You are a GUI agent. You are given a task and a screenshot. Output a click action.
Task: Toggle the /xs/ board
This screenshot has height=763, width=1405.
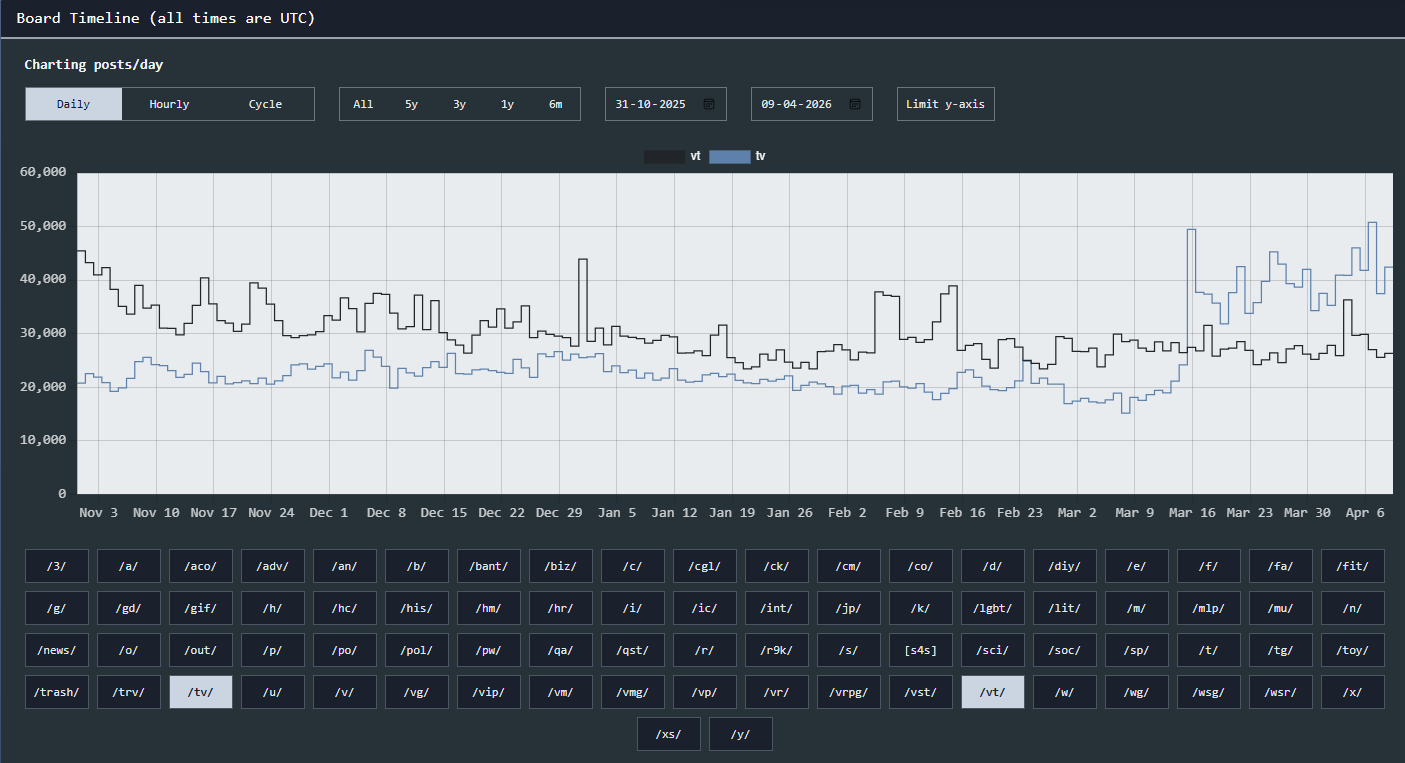coord(669,734)
